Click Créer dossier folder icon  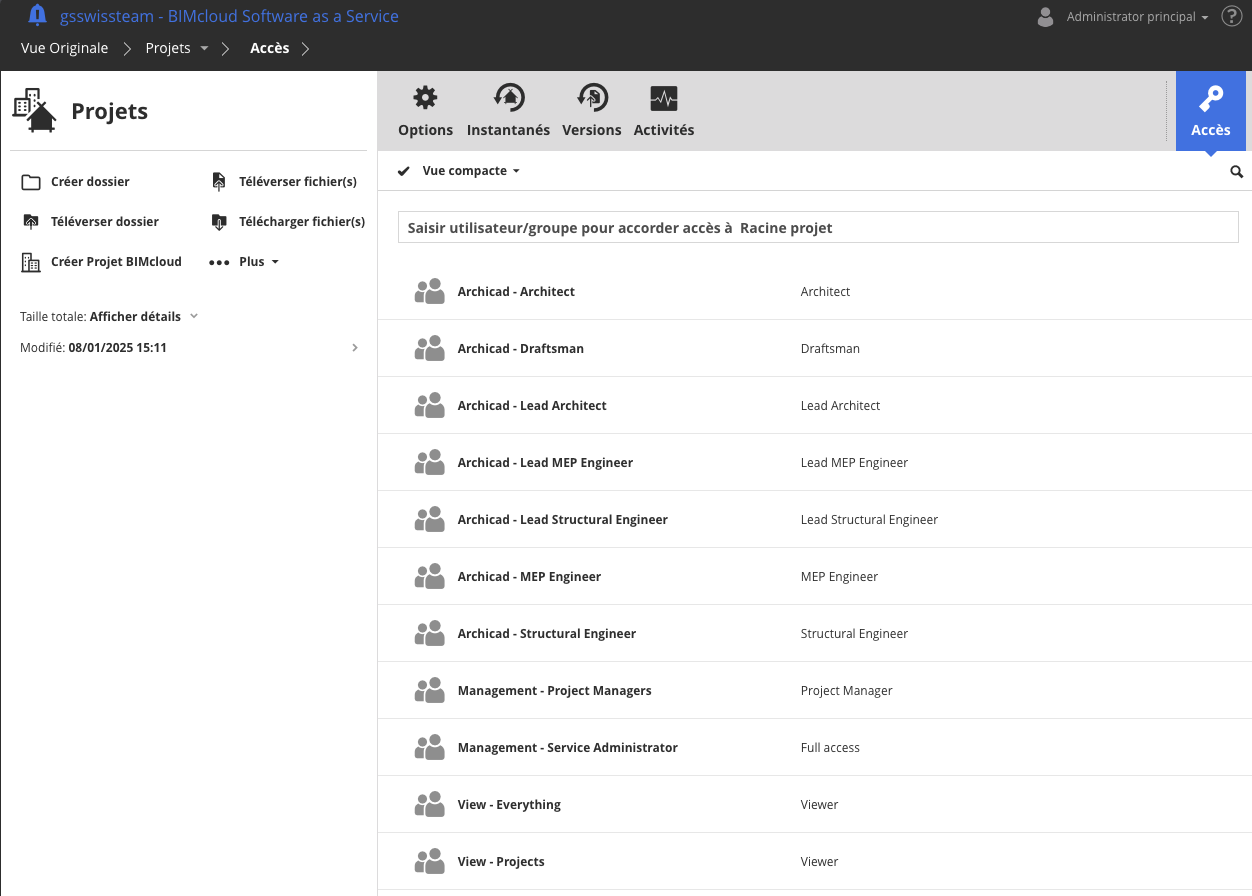point(31,182)
